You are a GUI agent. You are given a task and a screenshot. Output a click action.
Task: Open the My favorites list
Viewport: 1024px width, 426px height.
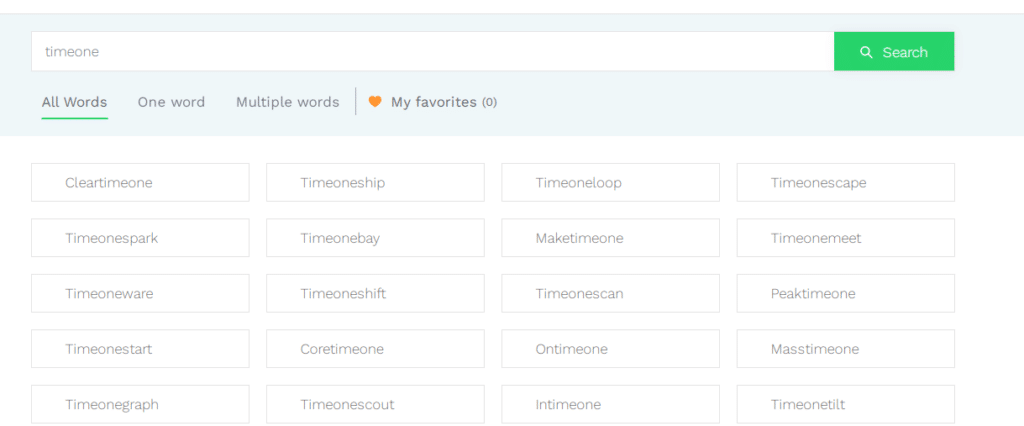(432, 102)
